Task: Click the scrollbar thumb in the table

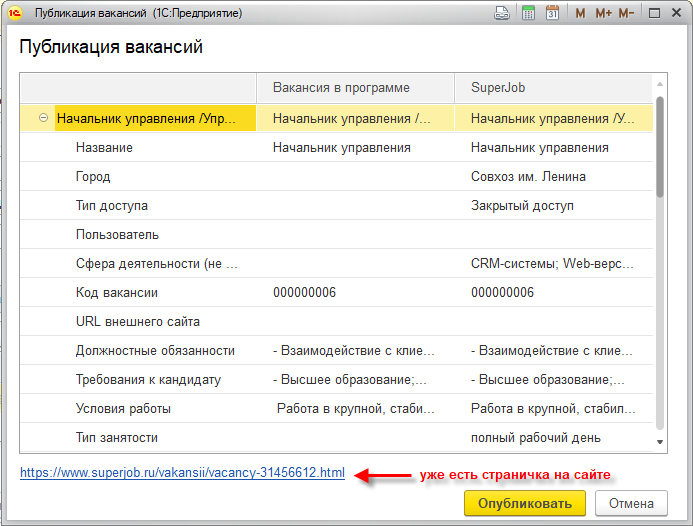Action: click(660, 147)
